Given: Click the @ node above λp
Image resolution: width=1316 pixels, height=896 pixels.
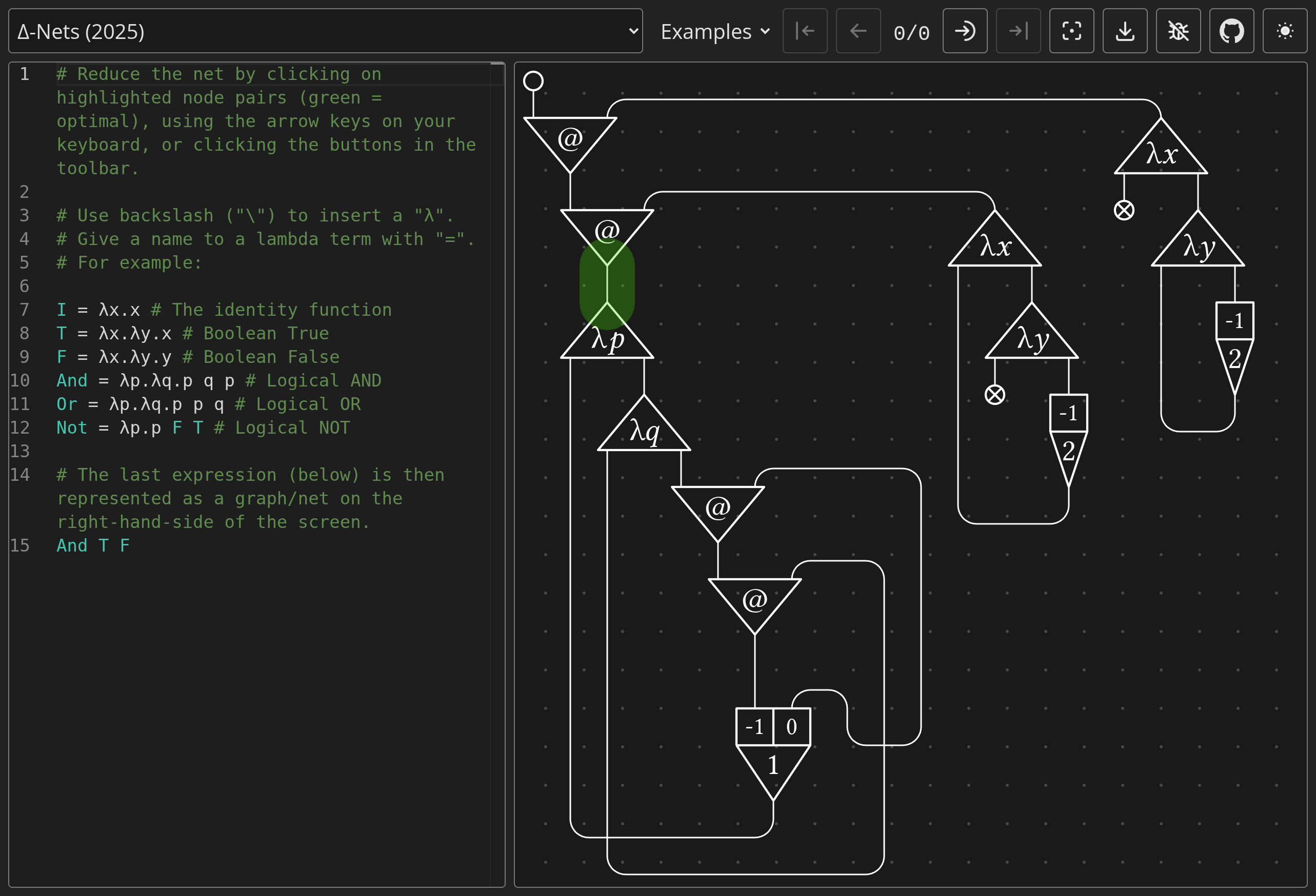Looking at the screenshot, I should [607, 234].
